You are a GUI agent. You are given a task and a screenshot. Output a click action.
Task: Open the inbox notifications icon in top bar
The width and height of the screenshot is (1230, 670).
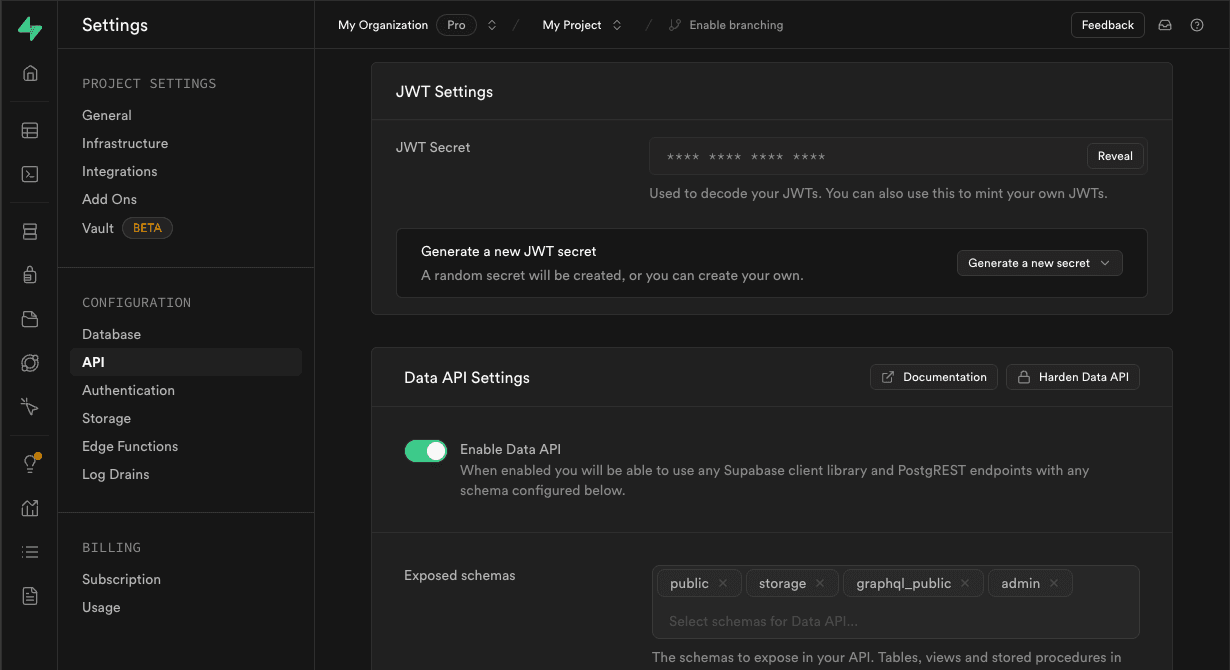pos(1164,24)
